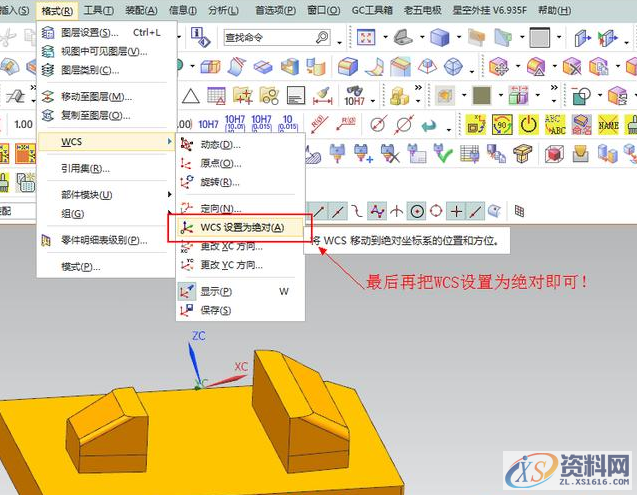The height and width of the screenshot is (495, 637).
Task: Select WCS 保存(S) option
Action: (240, 310)
